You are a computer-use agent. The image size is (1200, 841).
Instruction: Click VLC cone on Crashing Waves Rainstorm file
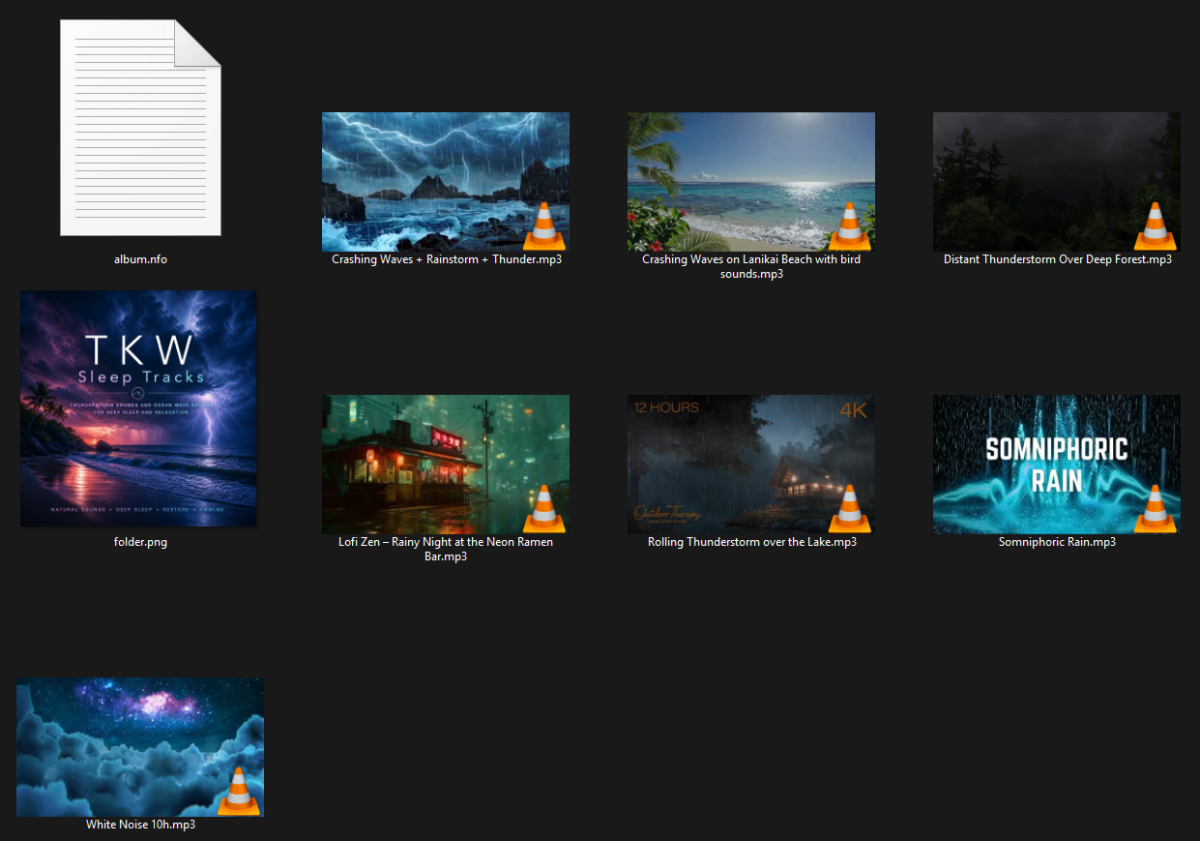tap(544, 225)
